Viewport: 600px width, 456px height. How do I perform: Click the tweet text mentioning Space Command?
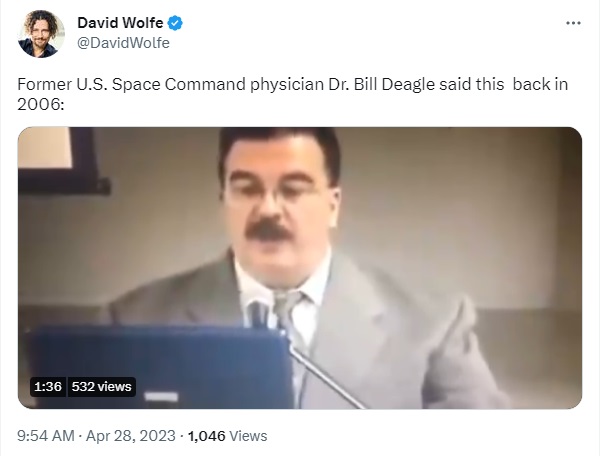(293, 94)
